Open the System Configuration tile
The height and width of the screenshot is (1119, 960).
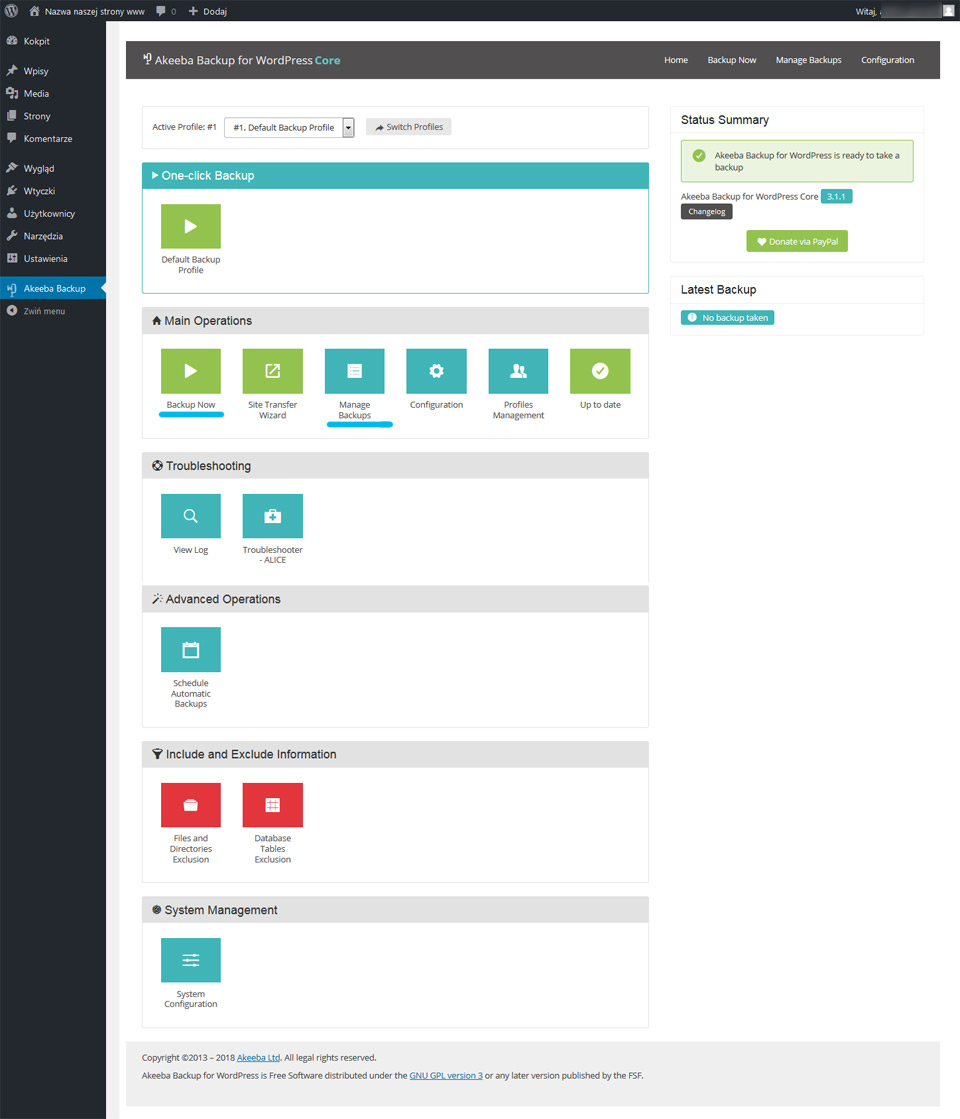(191, 960)
